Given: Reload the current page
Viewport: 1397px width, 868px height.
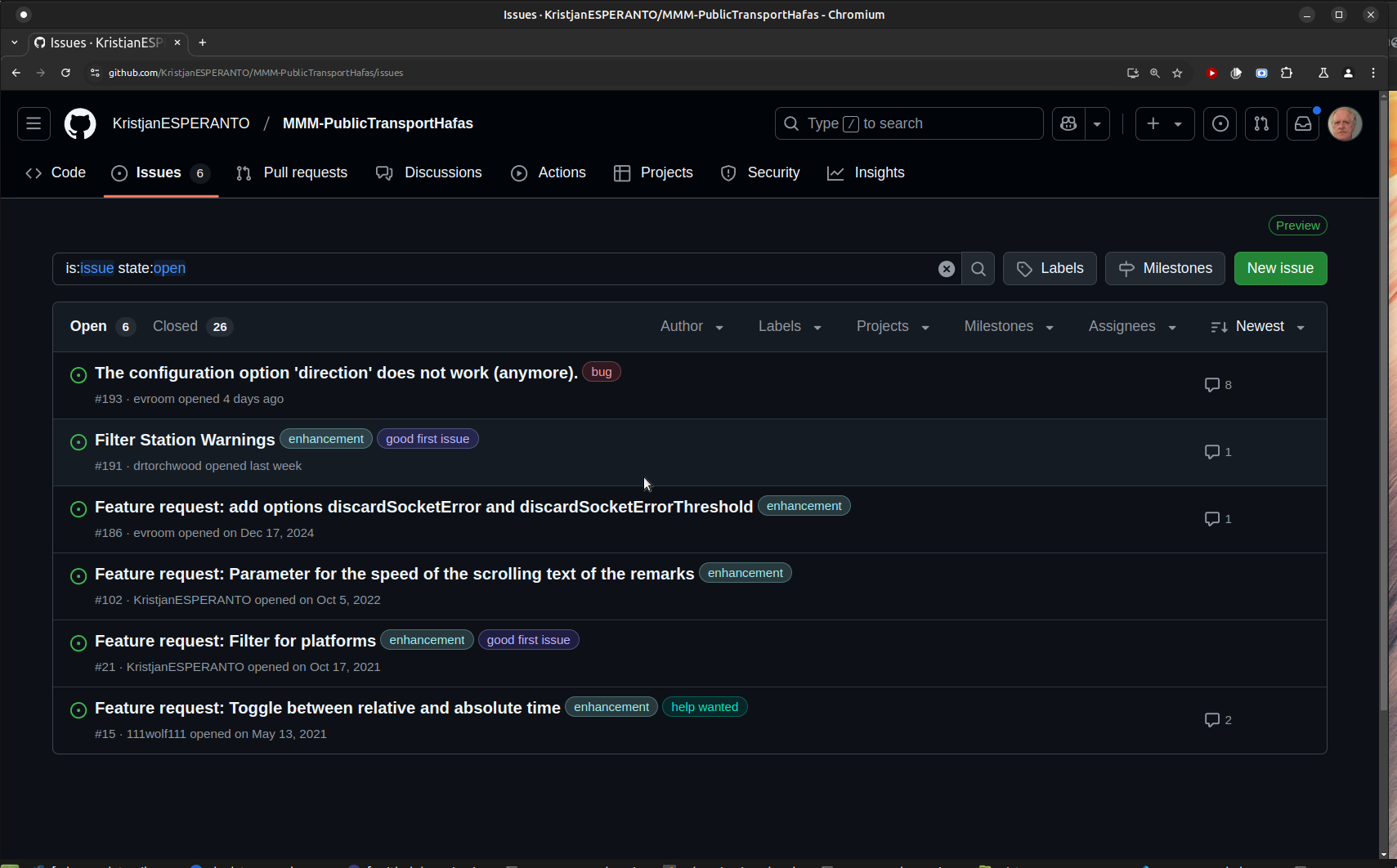Looking at the screenshot, I should coord(65,73).
